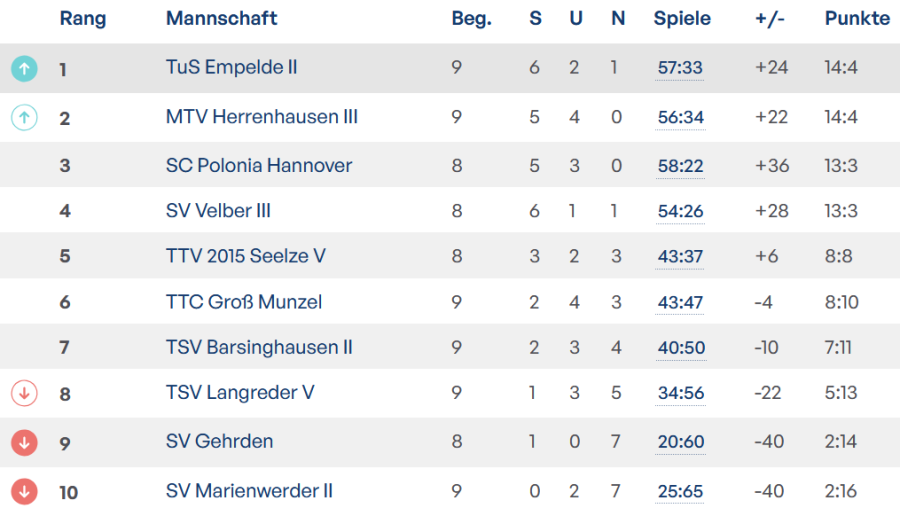Open SV Velber III team page
The width and height of the screenshot is (900, 516).
point(218,211)
